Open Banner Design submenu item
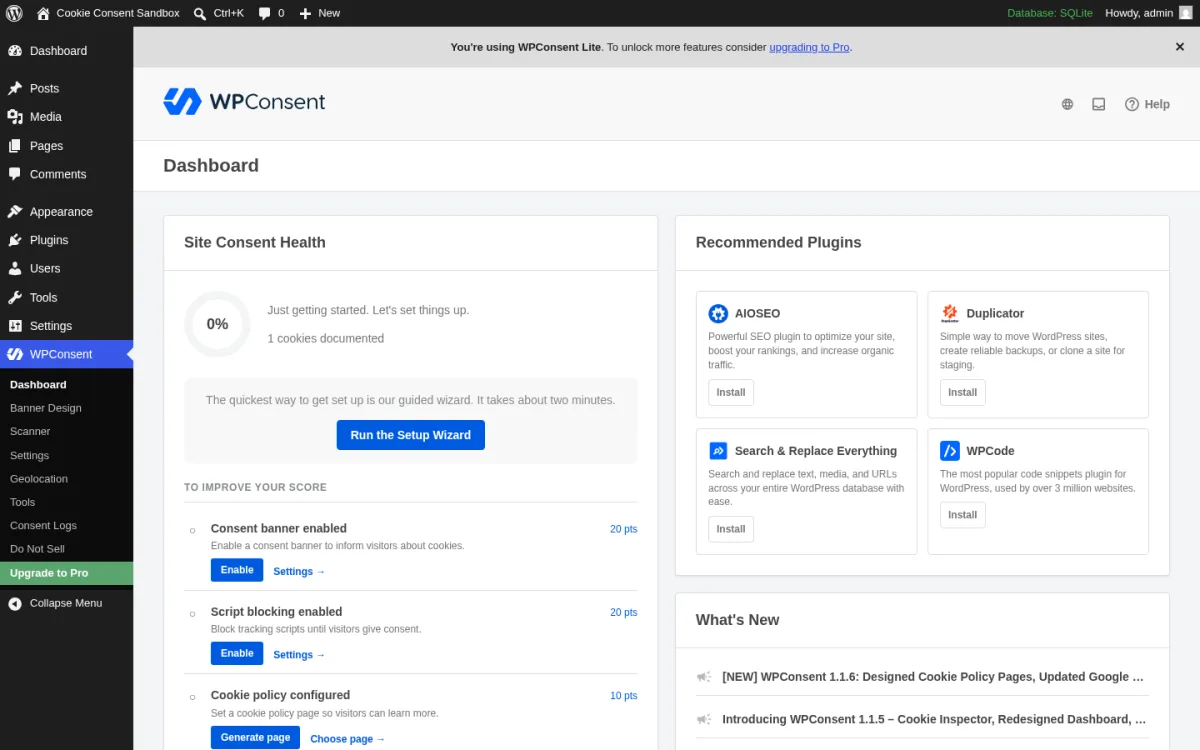The image size is (1200, 750). coord(46,408)
